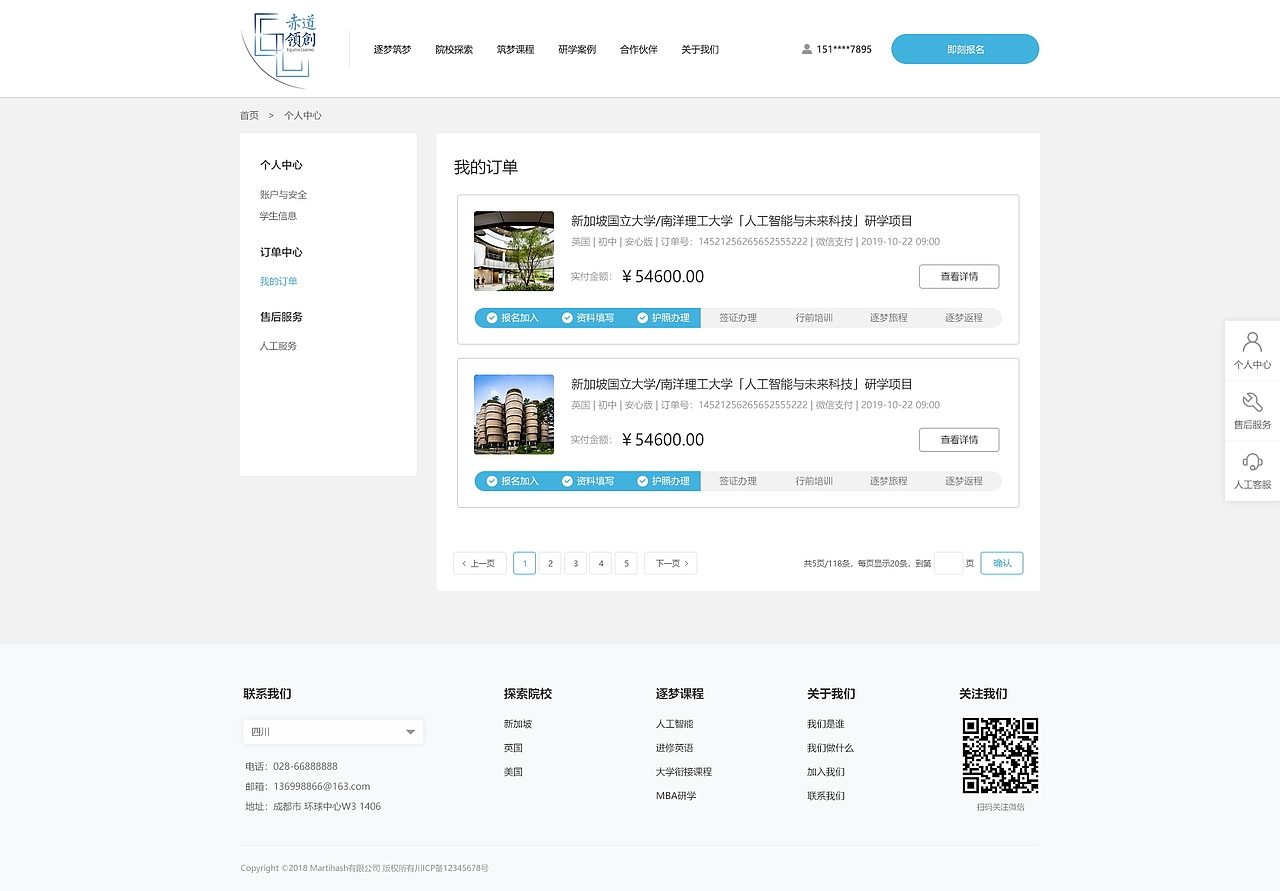Click the 即刻报名 signup button

[964, 48]
